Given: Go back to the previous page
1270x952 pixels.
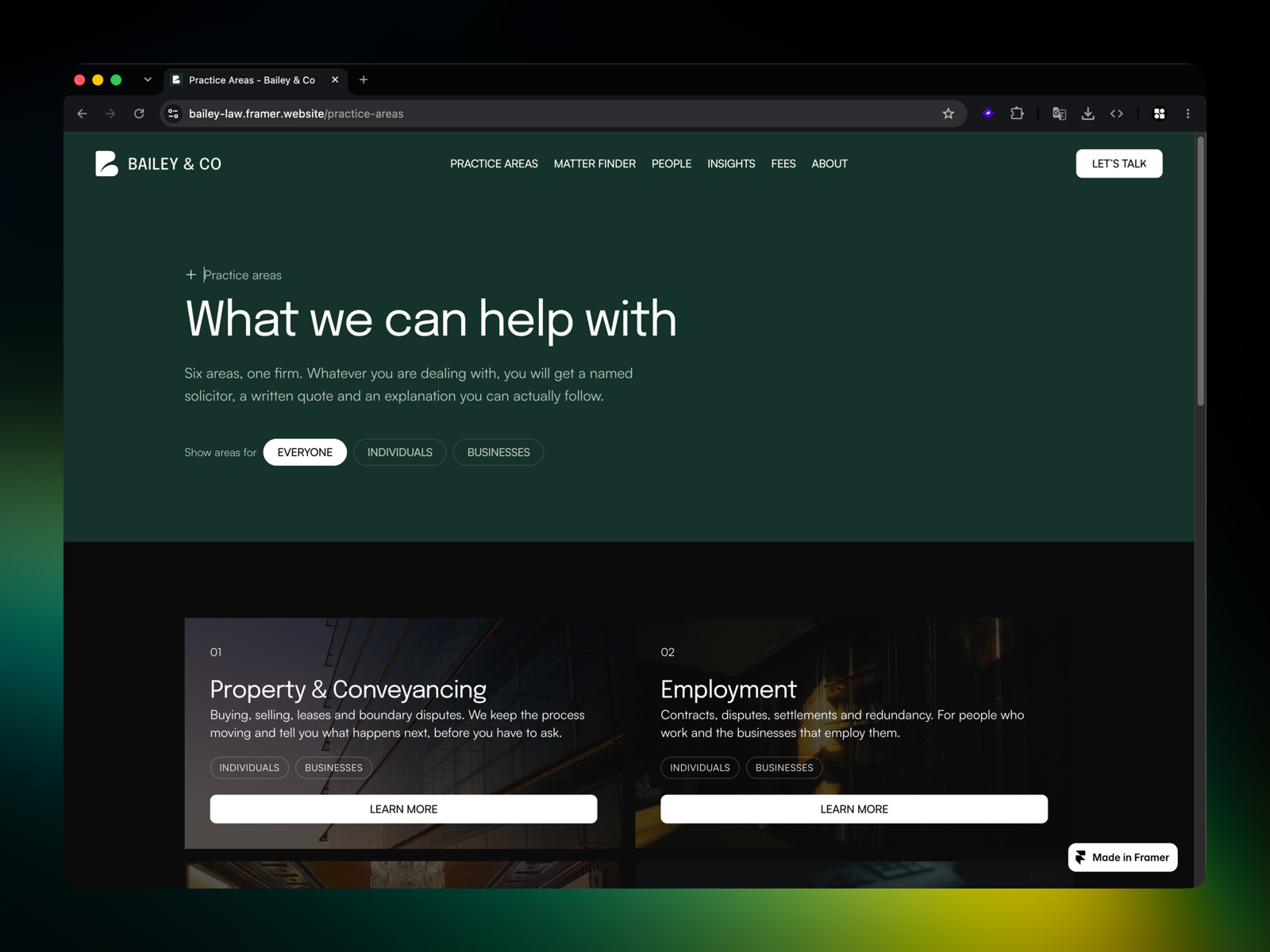Looking at the screenshot, I should pyautogui.click(x=83, y=113).
